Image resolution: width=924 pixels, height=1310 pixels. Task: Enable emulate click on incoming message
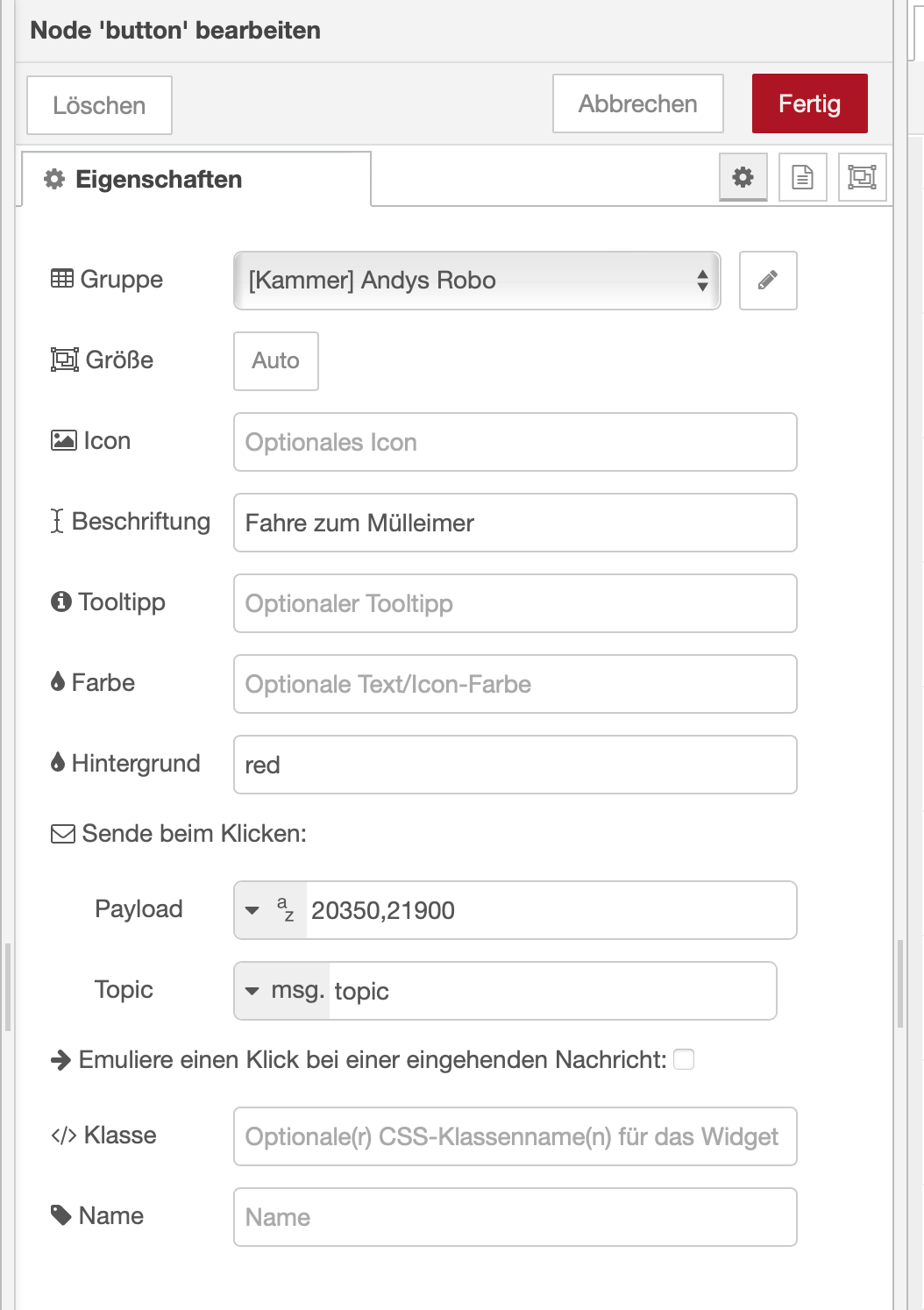[684, 1059]
